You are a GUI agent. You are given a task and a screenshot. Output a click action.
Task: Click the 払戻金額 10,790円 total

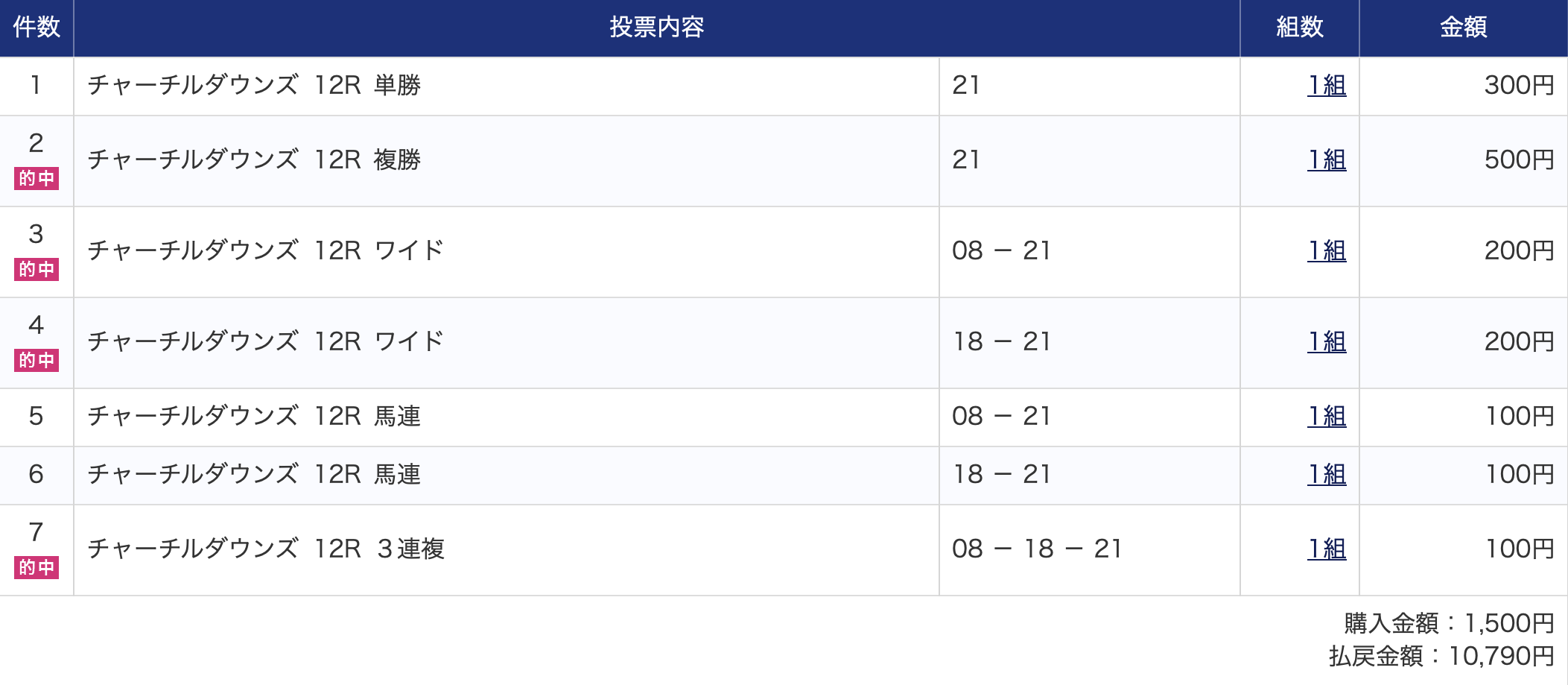tap(1441, 657)
